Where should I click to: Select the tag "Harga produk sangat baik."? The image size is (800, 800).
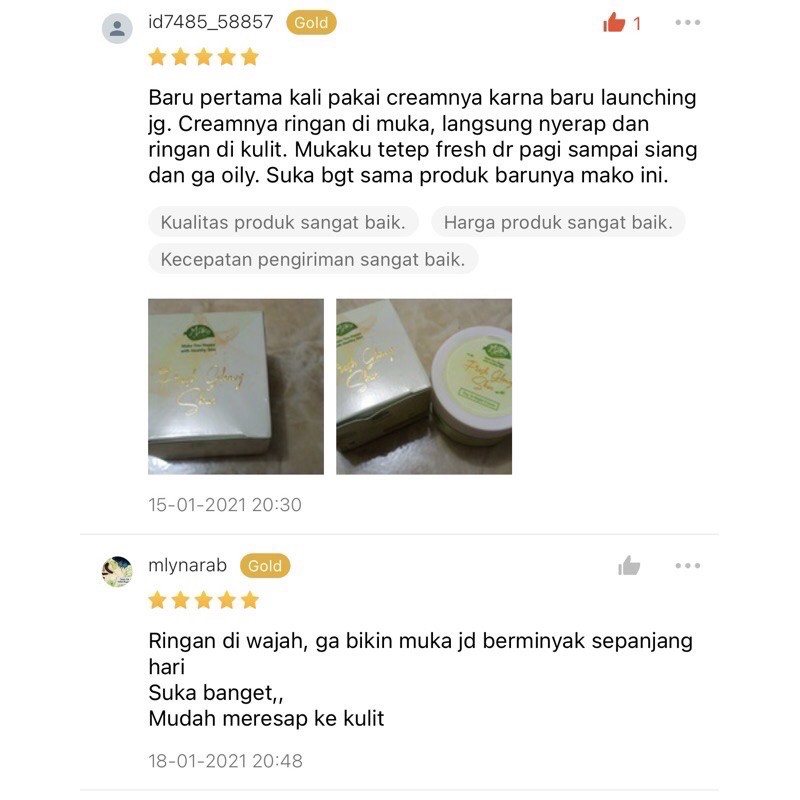(x=558, y=222)
